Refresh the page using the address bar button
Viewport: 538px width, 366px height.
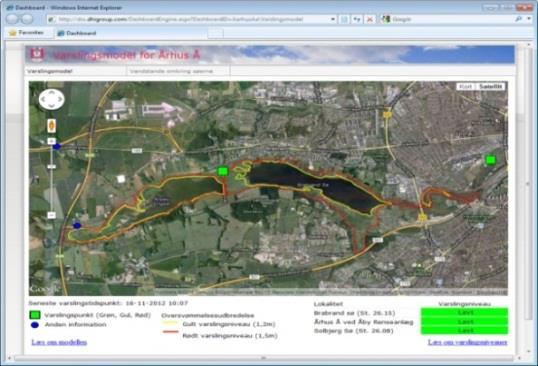[x=357, y=20]
